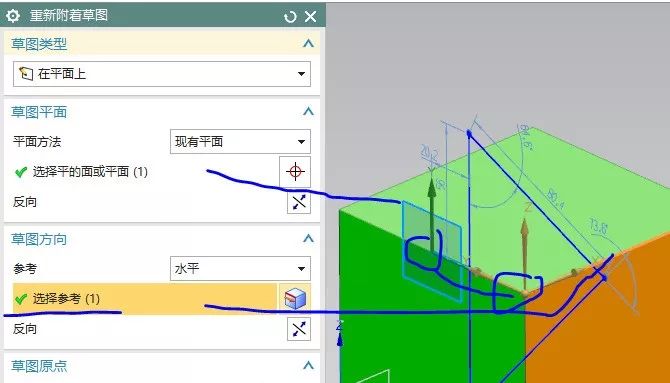This screenshot has height=383, width=670.
Task: Click the 20.2 dimension in viewport
Action: pos(429,153)
